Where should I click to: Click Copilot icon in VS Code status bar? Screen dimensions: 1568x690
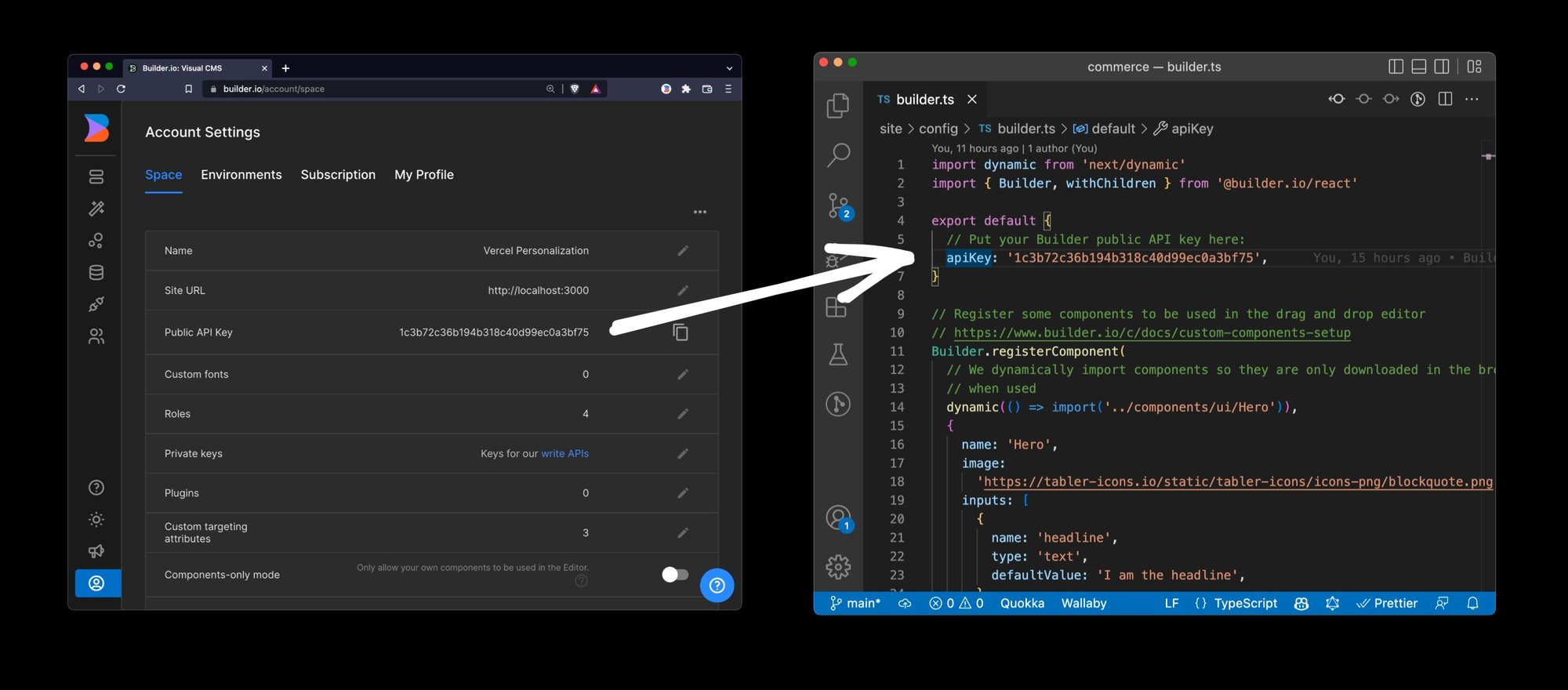pyautogui.click(x=1301, y=603)
